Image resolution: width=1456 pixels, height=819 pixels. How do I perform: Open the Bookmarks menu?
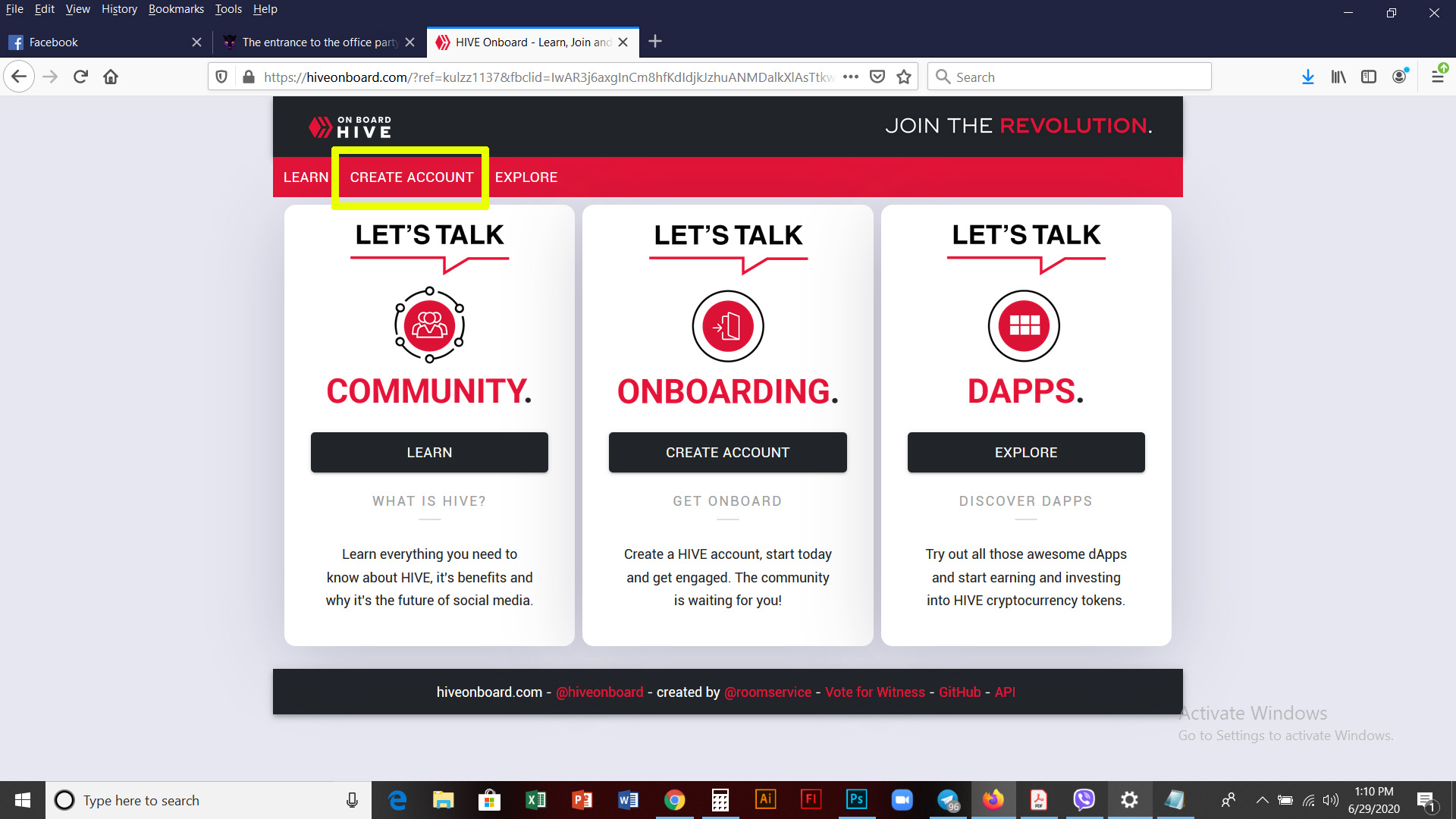[176, 9]
